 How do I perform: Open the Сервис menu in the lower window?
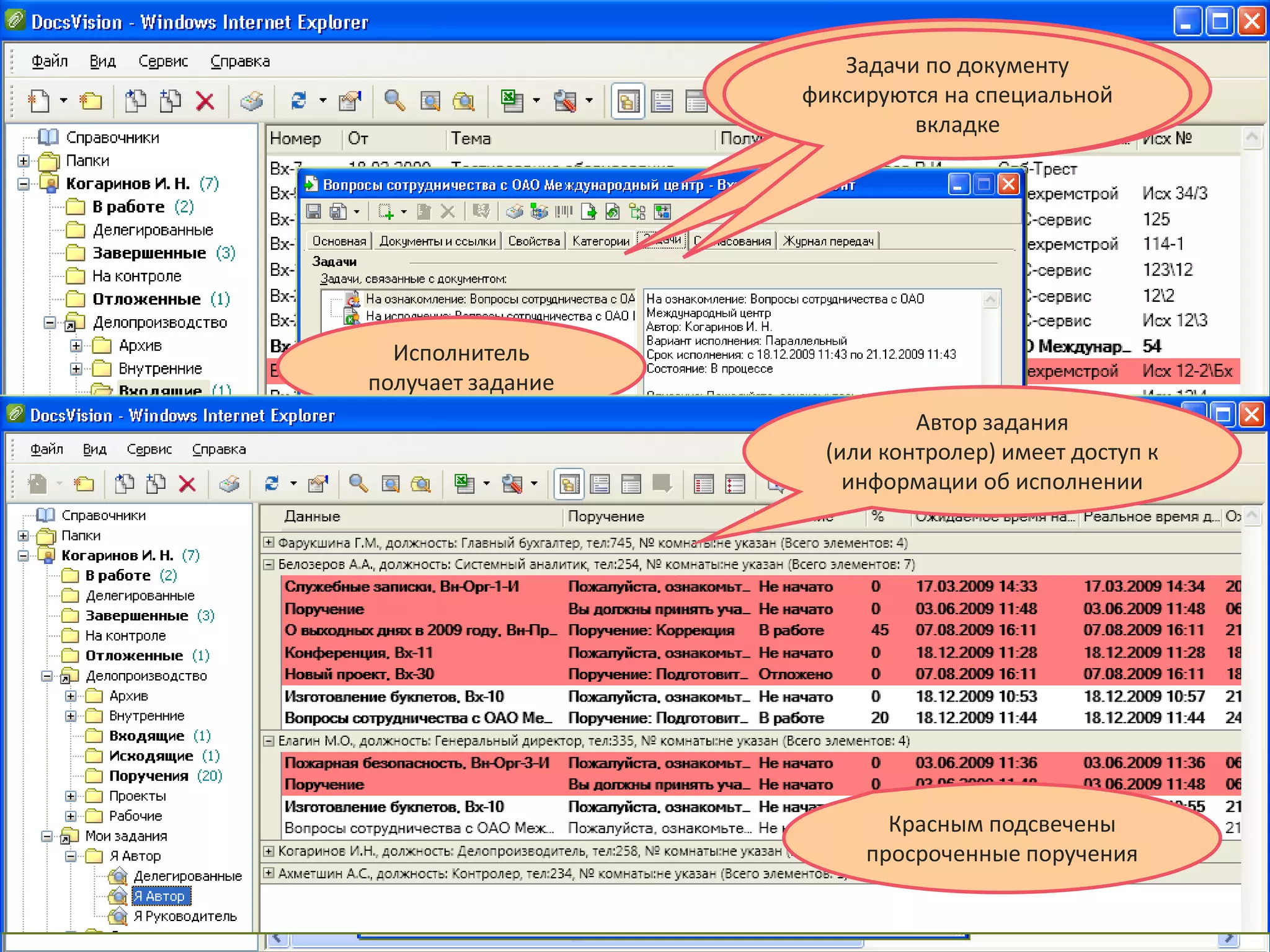coord(149,449)
